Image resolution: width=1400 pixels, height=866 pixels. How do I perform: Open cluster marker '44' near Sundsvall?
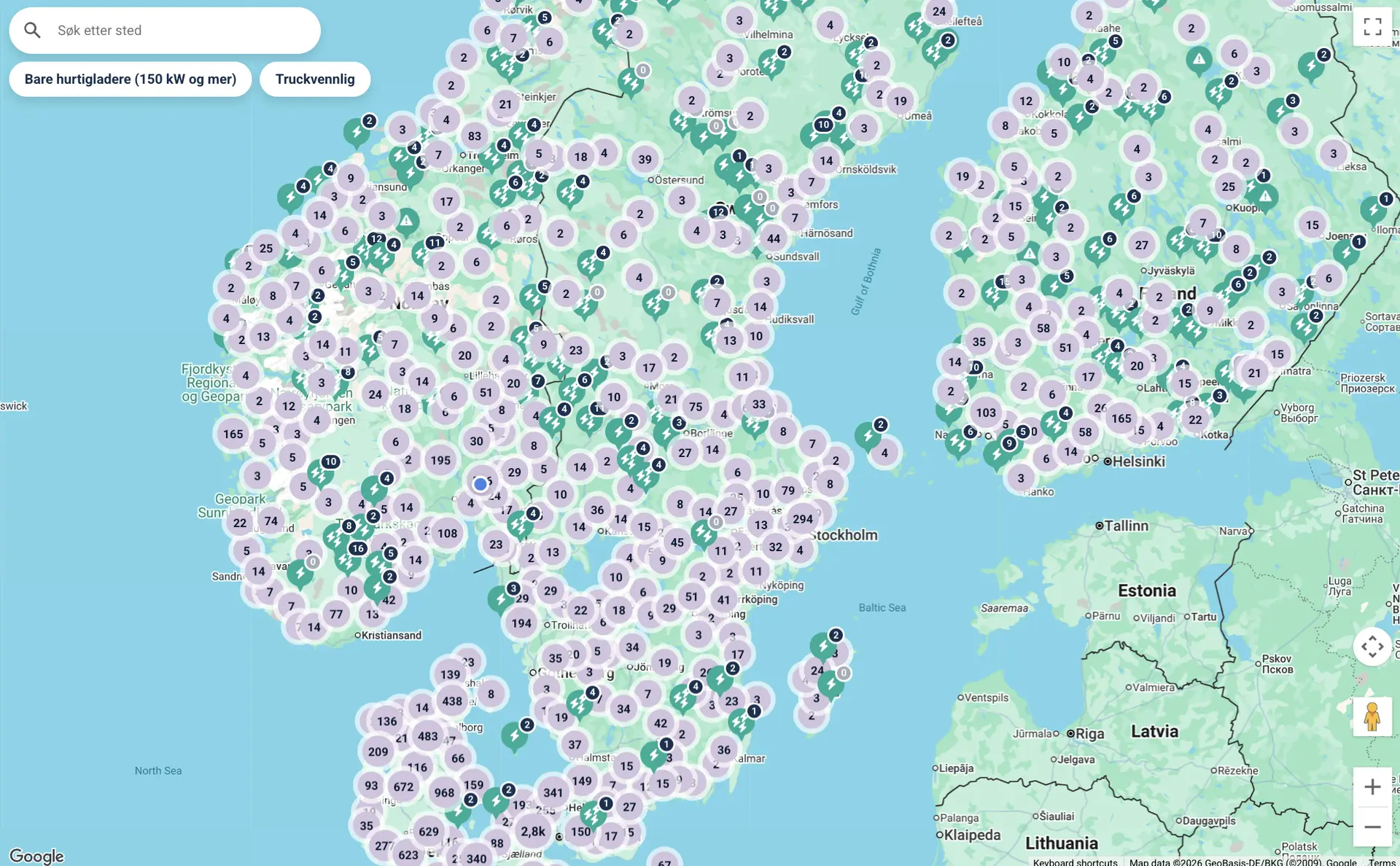(774, 238)
